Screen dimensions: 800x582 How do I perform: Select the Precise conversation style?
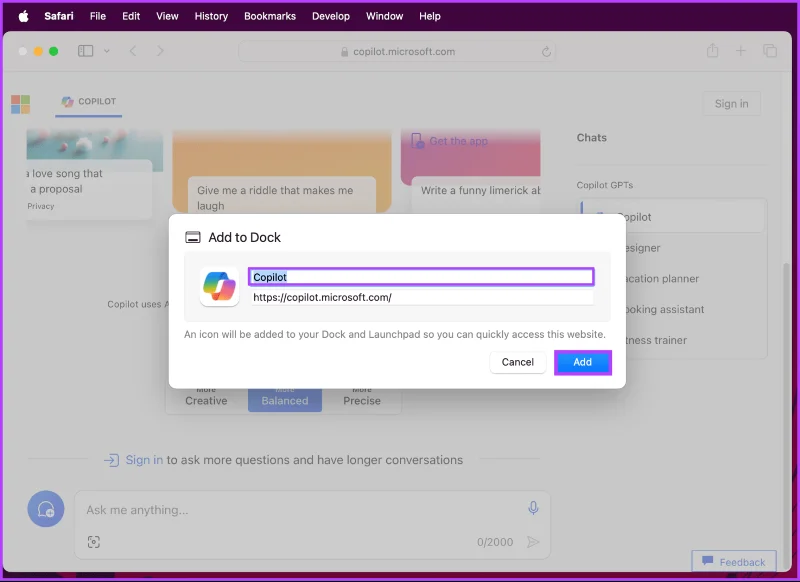tap(362, 399)
